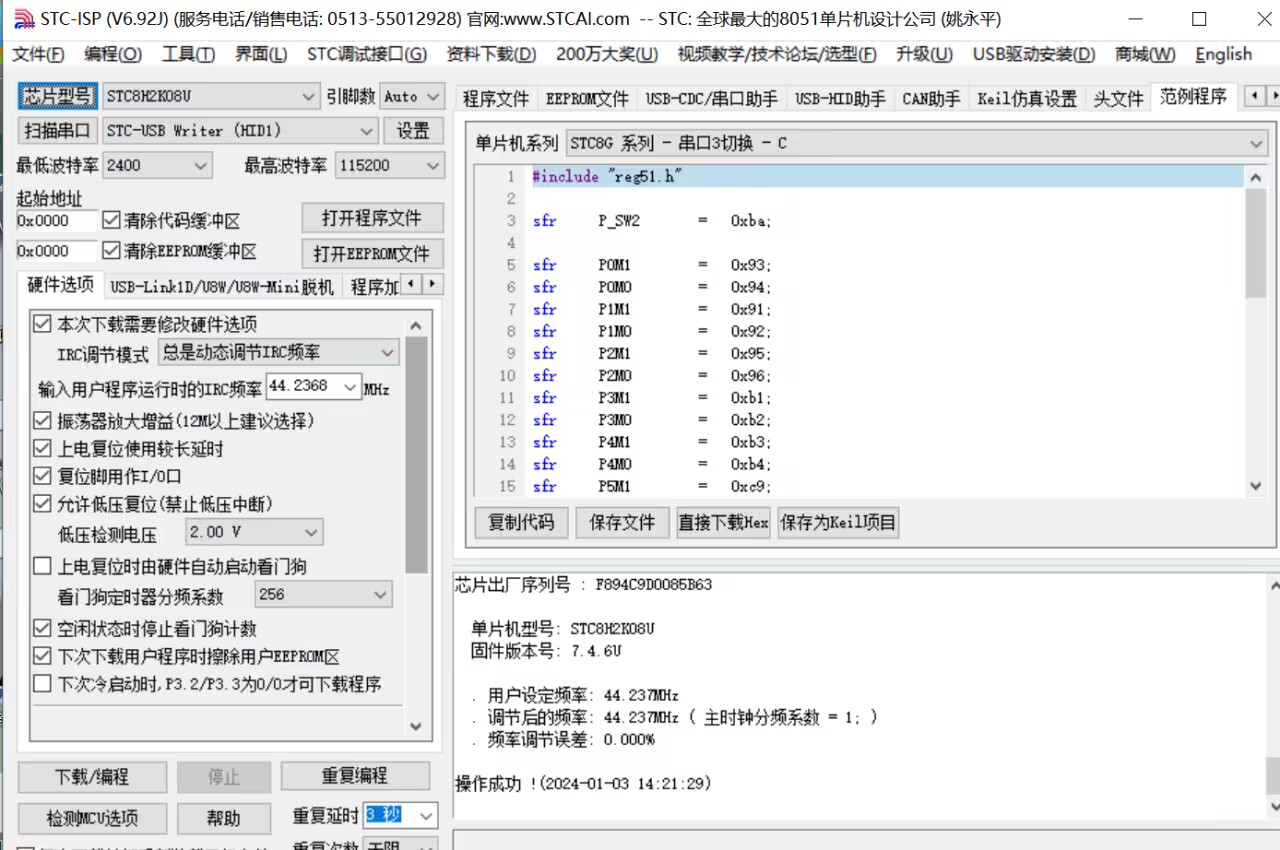
Task: Click 芯片型号 button
Action: point(58,97)
